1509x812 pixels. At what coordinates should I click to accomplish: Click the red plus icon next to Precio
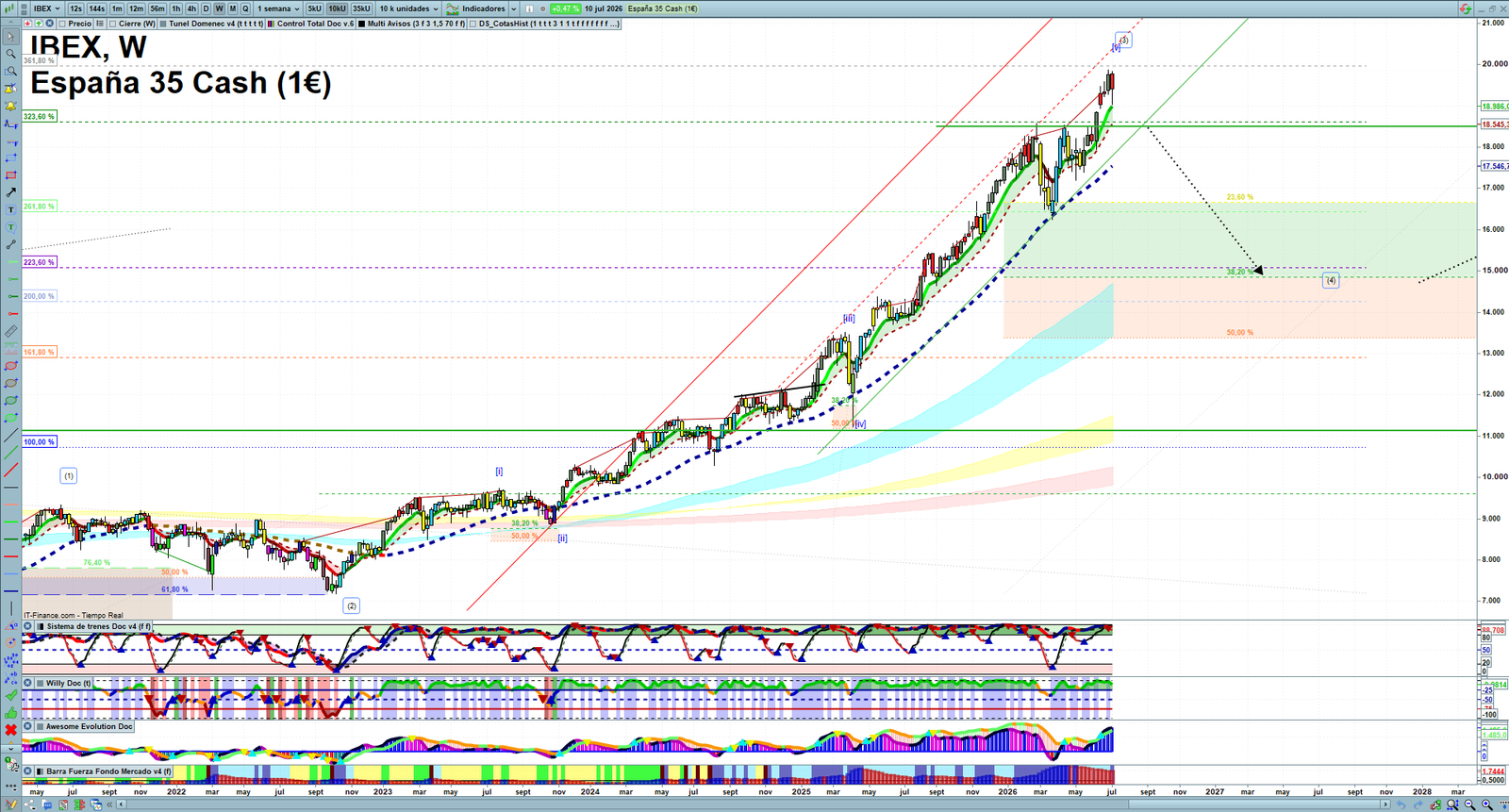point(28,24)
